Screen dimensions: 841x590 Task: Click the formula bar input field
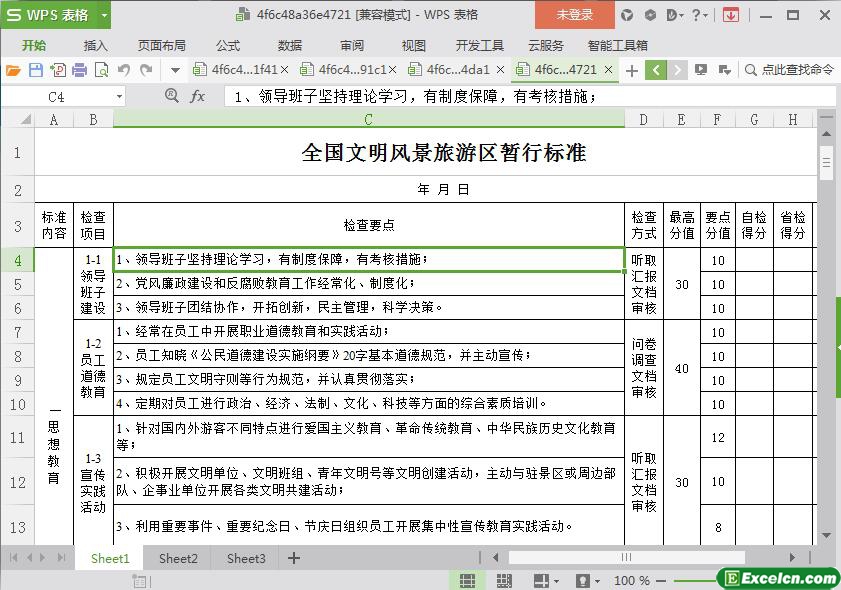(530, 96)
